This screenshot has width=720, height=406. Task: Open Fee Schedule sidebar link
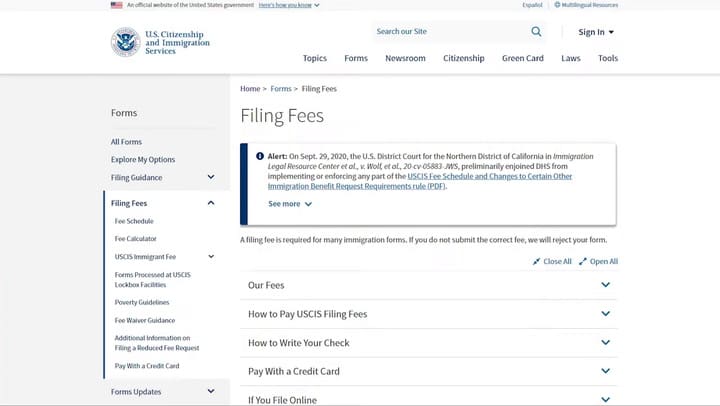point(134,221)
